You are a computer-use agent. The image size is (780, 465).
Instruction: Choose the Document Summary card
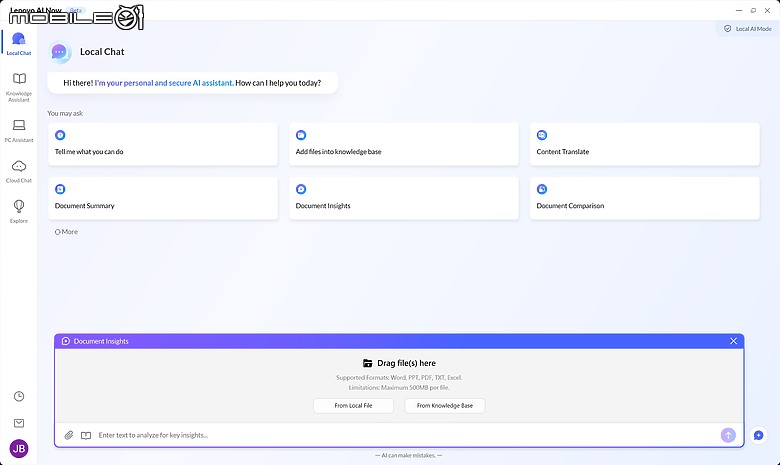163,198
